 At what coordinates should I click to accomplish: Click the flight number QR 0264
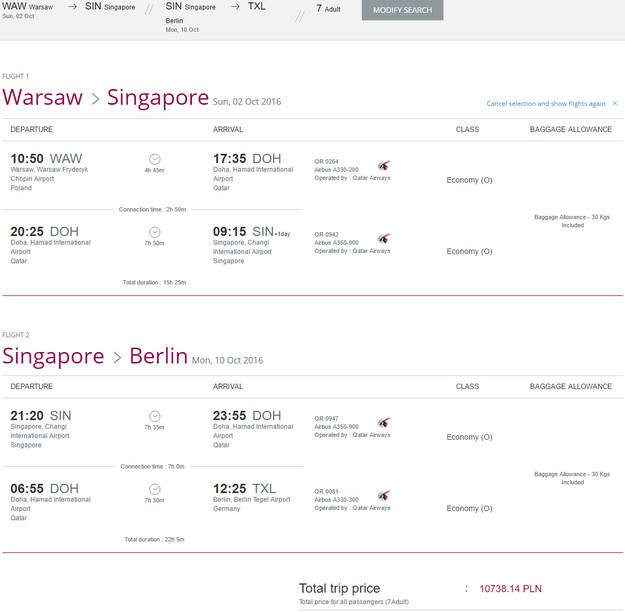326,161
